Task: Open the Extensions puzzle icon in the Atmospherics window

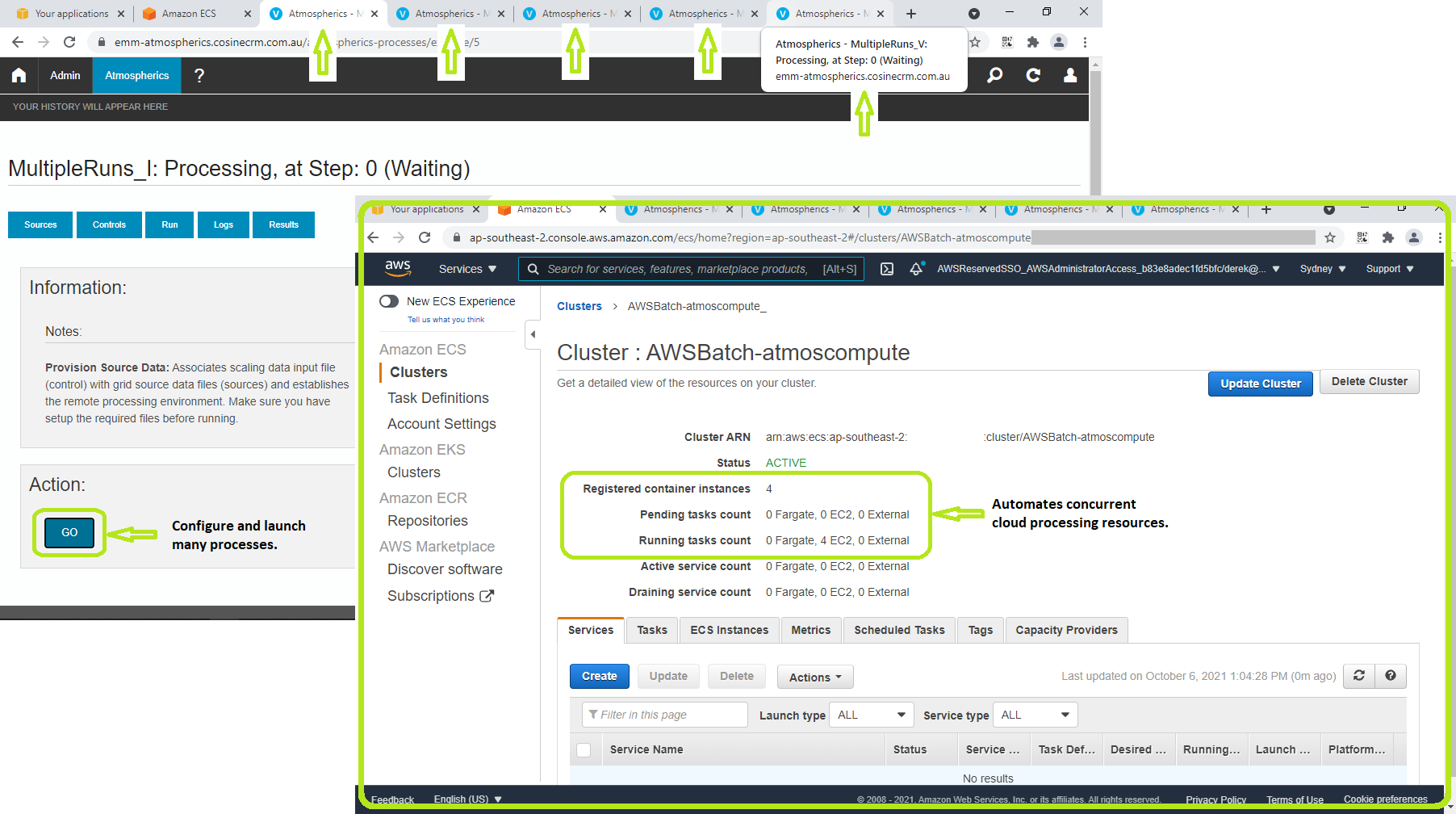Action: pos(1033,42)
